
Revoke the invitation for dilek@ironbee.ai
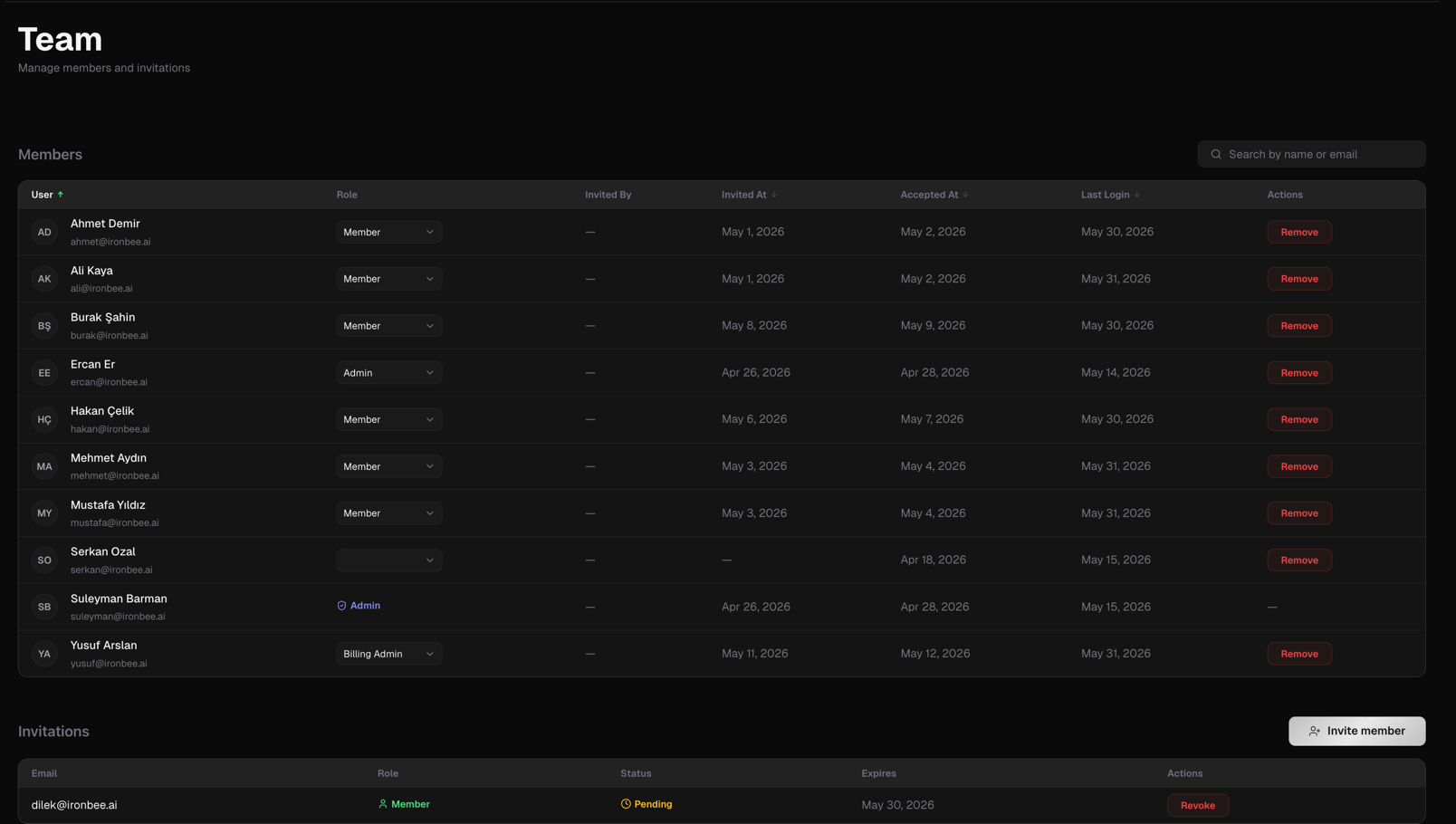[1198, 805]
